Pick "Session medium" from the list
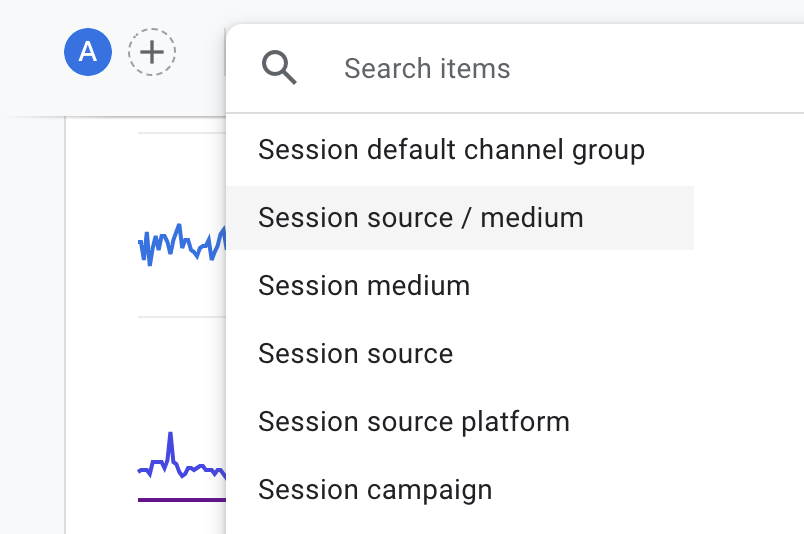804x534 pixels. click(x=364, y=286)
